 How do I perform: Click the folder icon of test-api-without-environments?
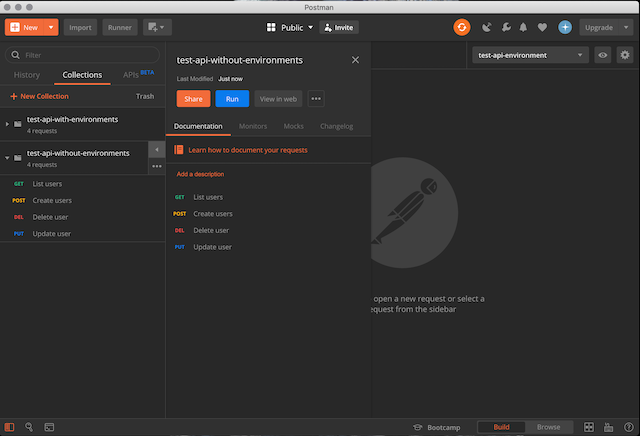[x=18, y=158]
